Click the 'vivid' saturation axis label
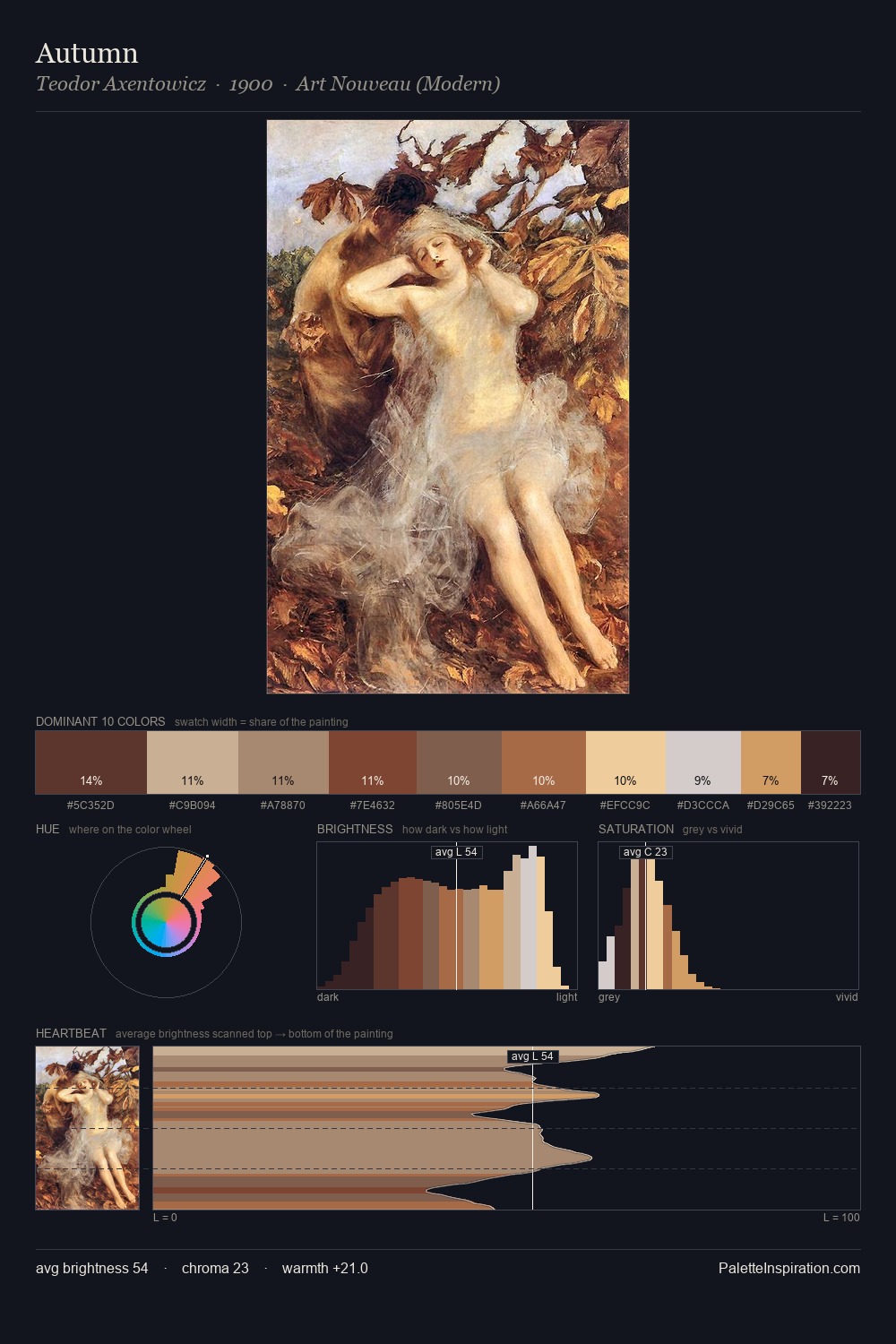 847,997
